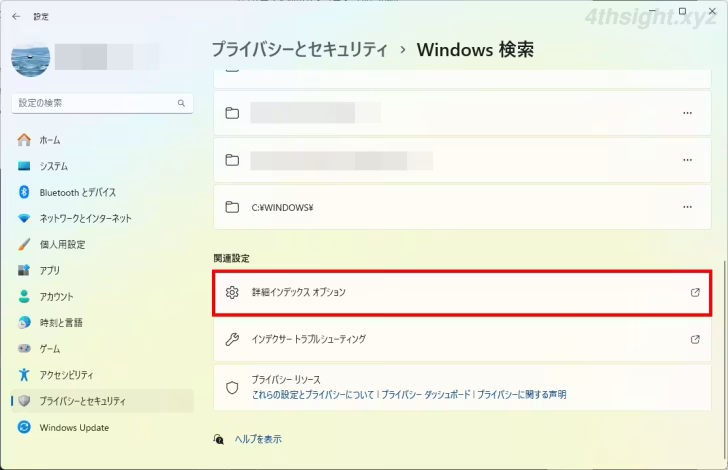Click the アカウント person icon
This screenshot has height=470, width=728.
point(24,296)
